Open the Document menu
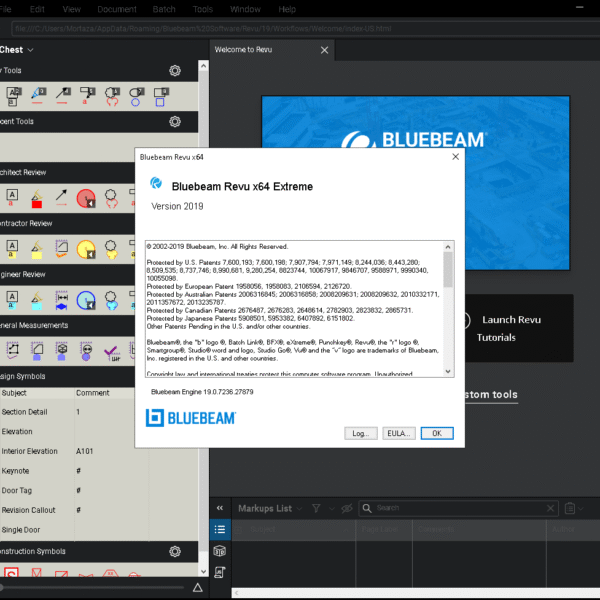The width and height of the screenshot is (600, 600). point(117,9)
